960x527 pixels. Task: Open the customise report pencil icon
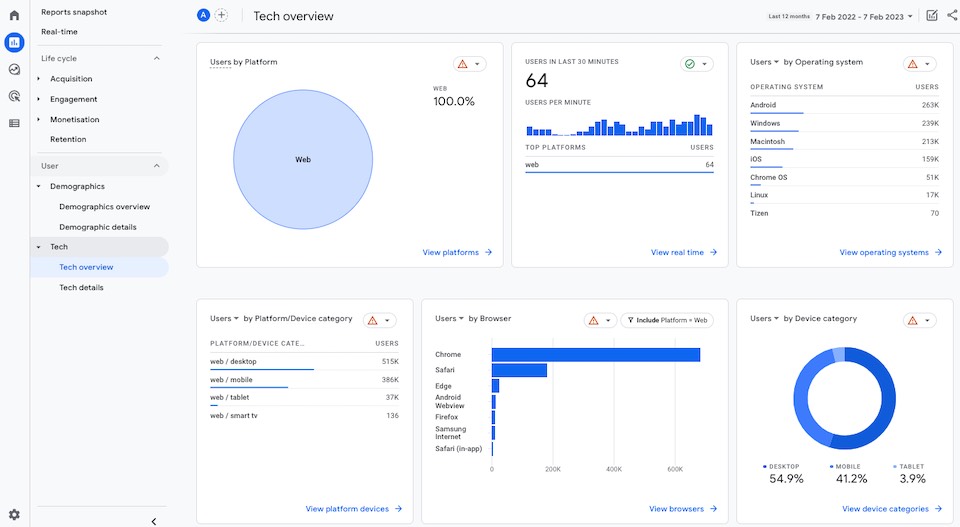932,15
